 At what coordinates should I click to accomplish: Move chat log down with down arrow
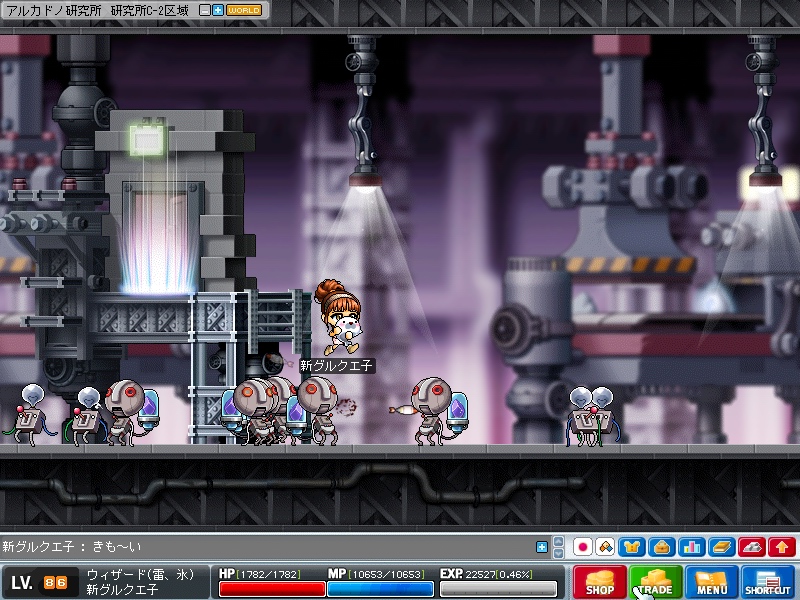[x=558, y=553]
